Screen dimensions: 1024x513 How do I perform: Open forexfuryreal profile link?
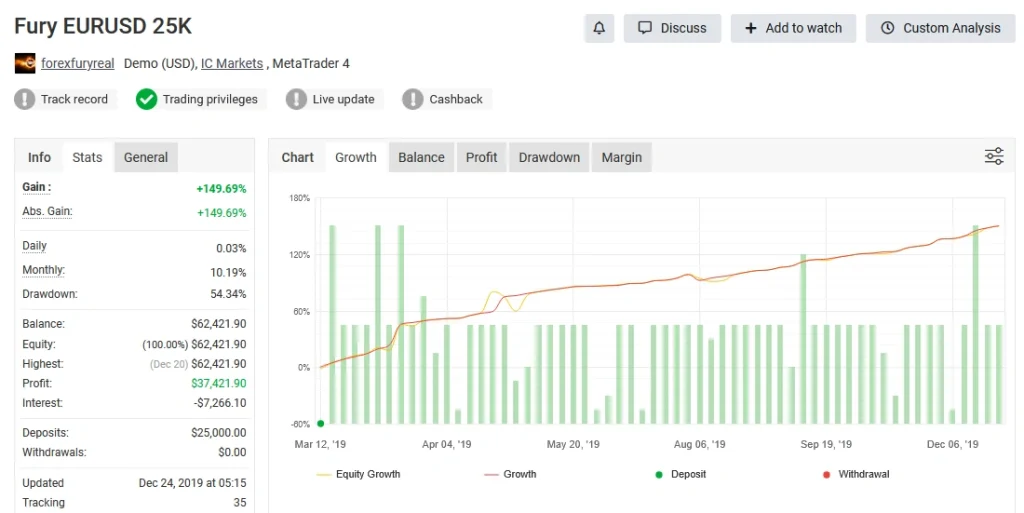pos(78,63)
